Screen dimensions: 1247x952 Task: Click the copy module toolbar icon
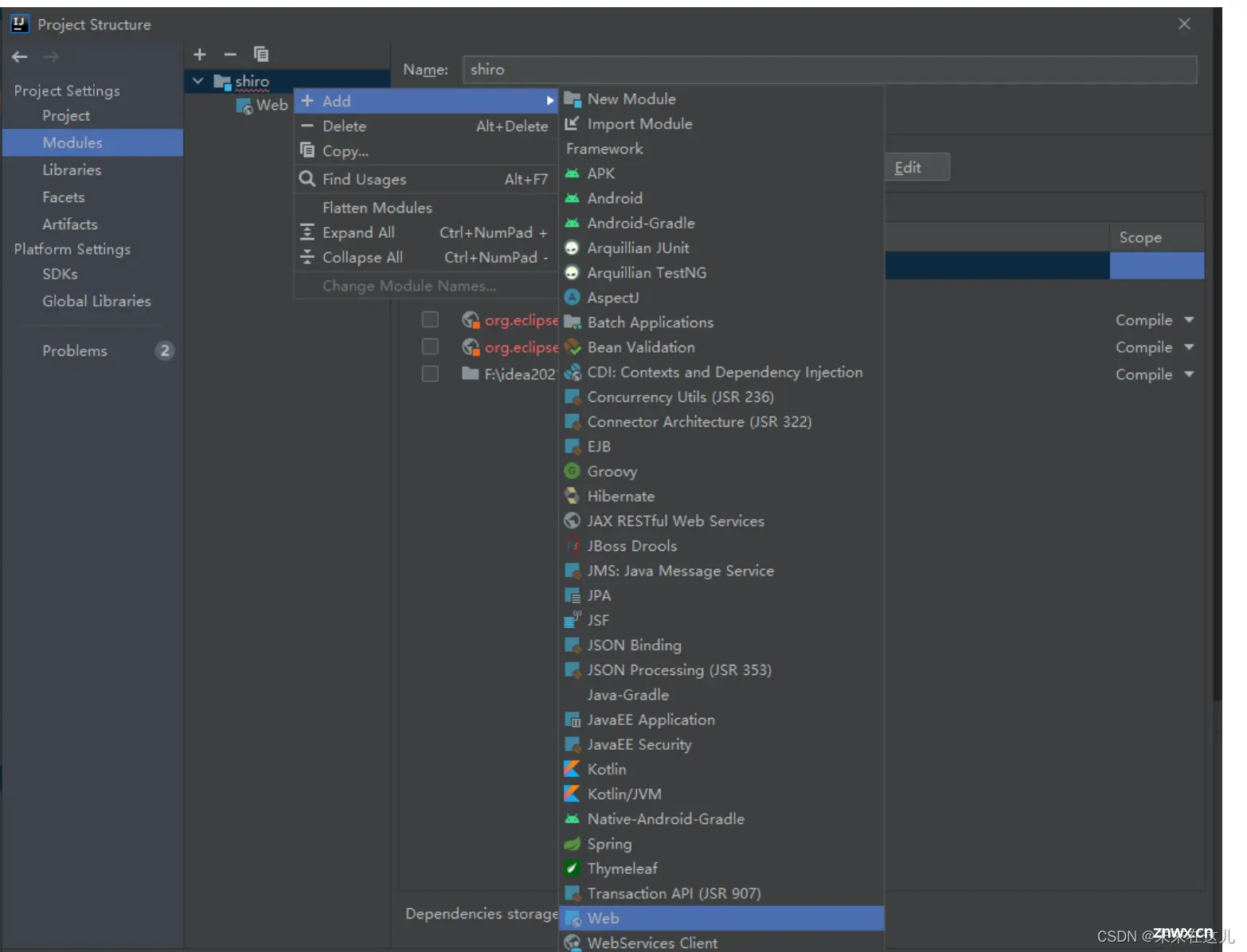pos(260,54)
